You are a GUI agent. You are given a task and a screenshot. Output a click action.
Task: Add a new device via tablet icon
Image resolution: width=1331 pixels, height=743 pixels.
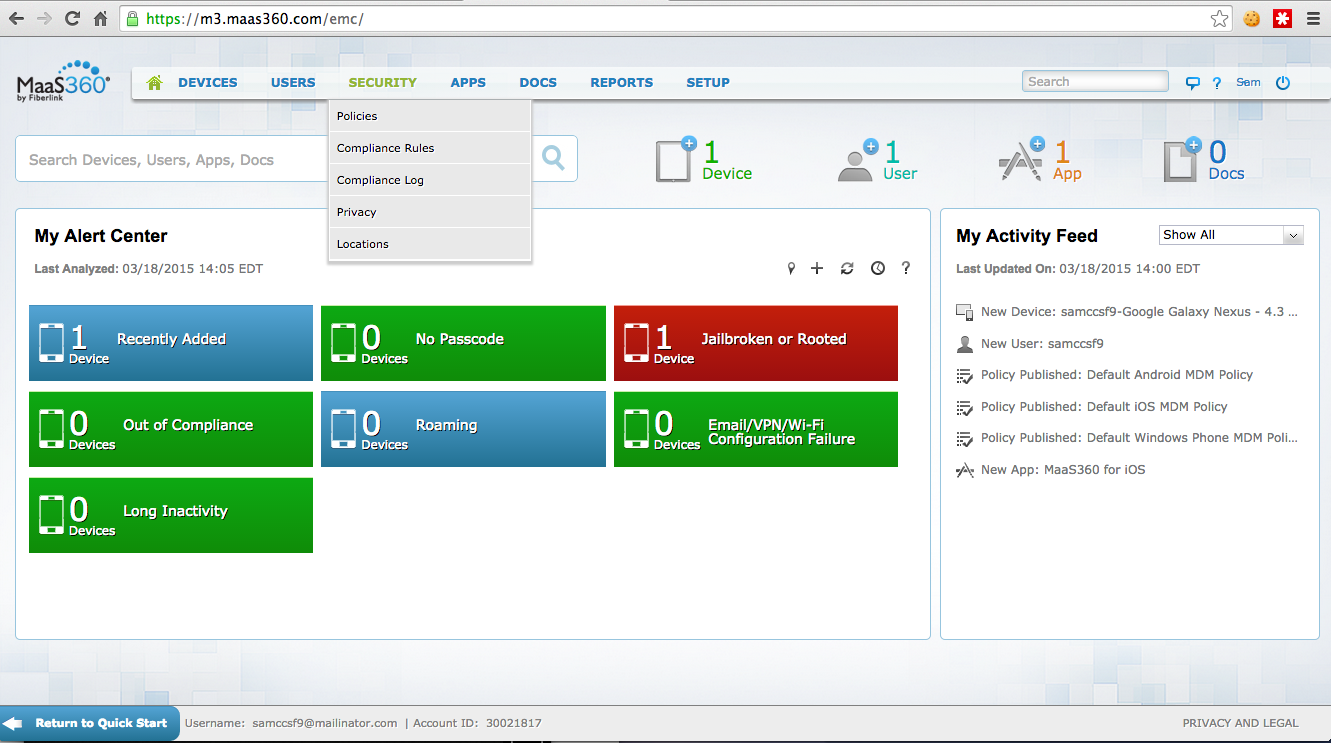click(675, 159)
